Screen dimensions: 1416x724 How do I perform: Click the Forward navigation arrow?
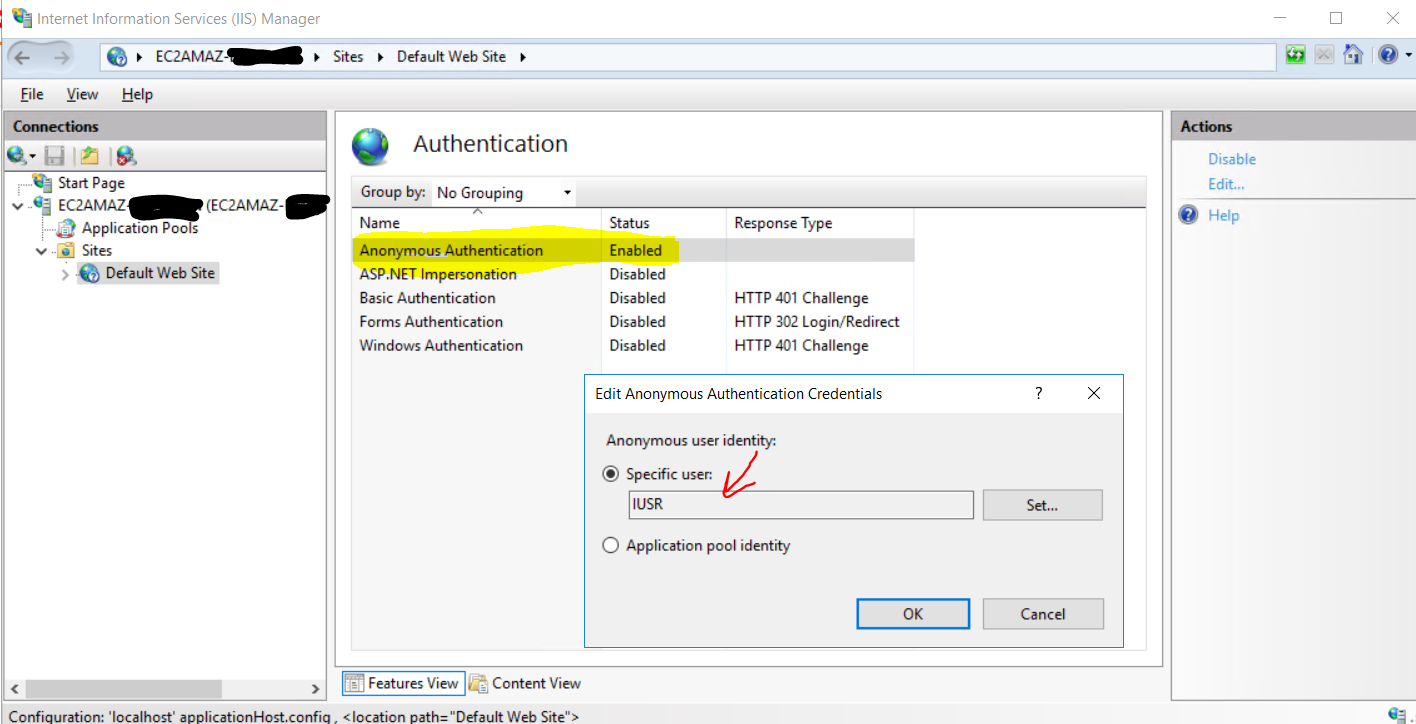tap(61, 57)
